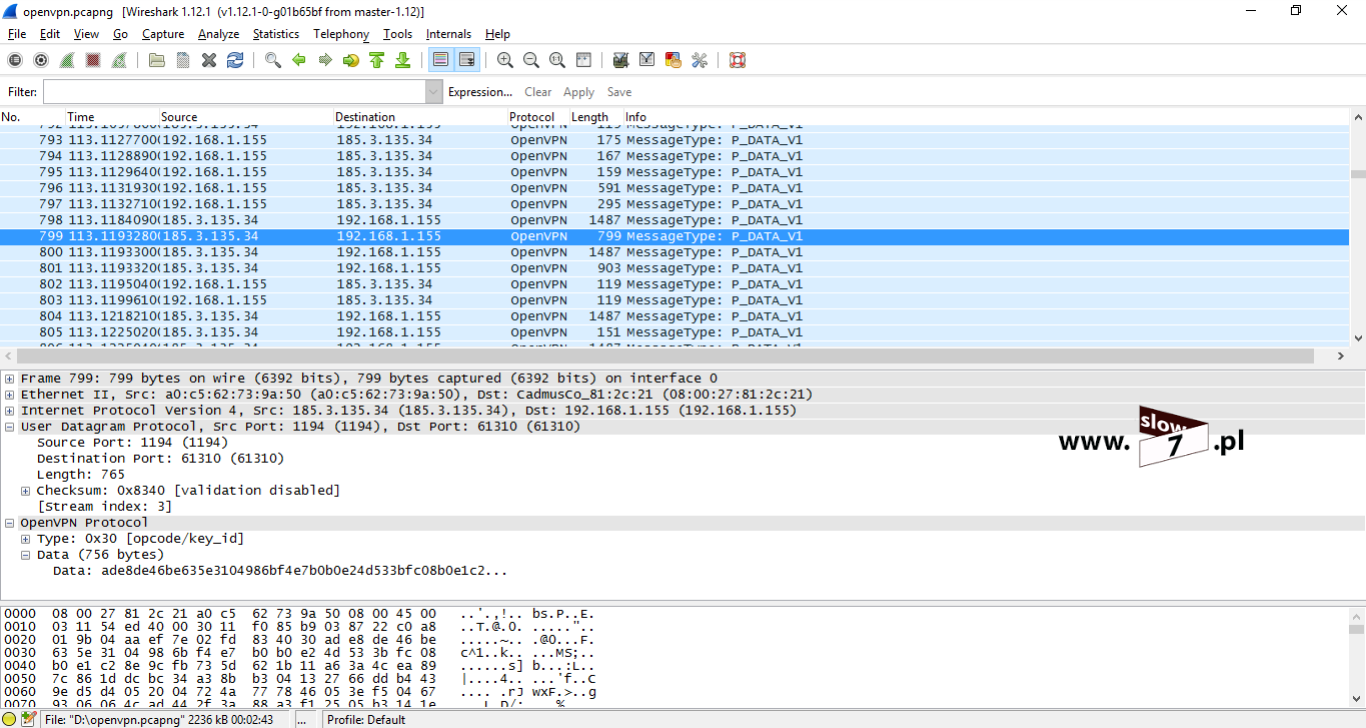
Task: Close this capture file (X icon)
Action: tap(209, 60)
